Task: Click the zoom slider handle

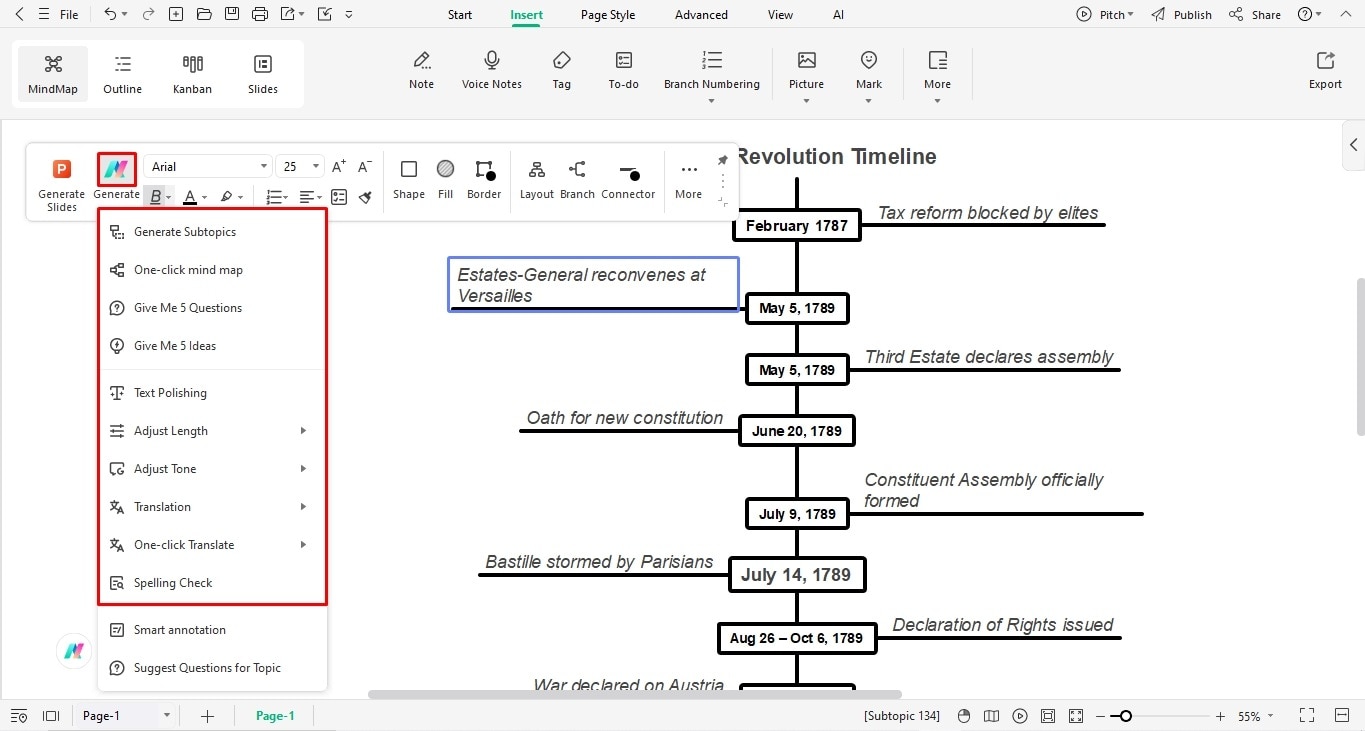Action: coord(1126,716)
